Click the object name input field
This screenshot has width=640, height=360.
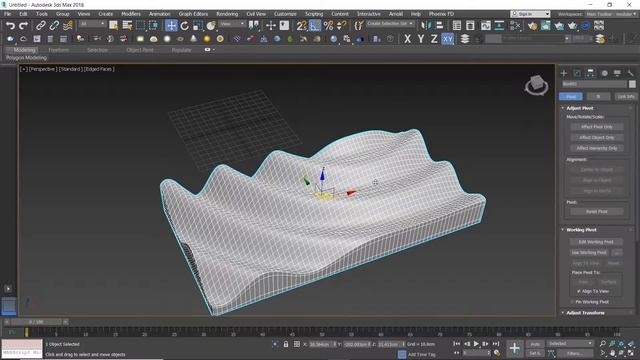pos(594,84)
